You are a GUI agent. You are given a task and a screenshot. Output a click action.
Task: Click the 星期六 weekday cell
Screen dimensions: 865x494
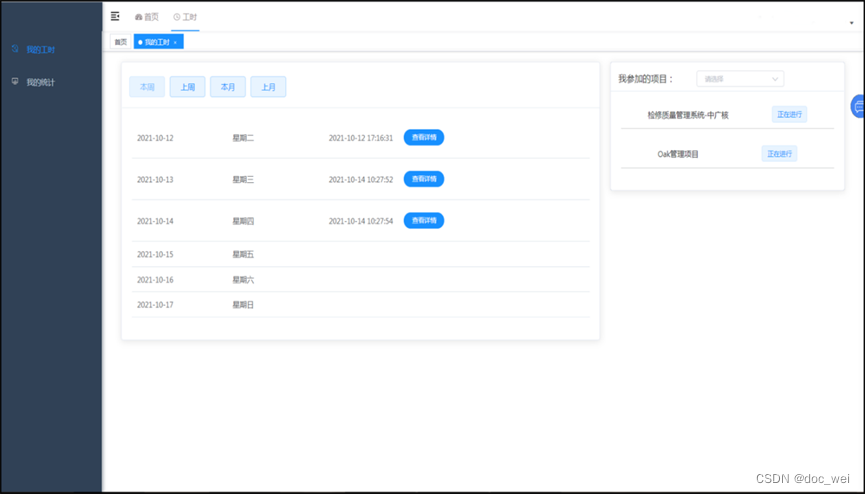coord(243,280)
